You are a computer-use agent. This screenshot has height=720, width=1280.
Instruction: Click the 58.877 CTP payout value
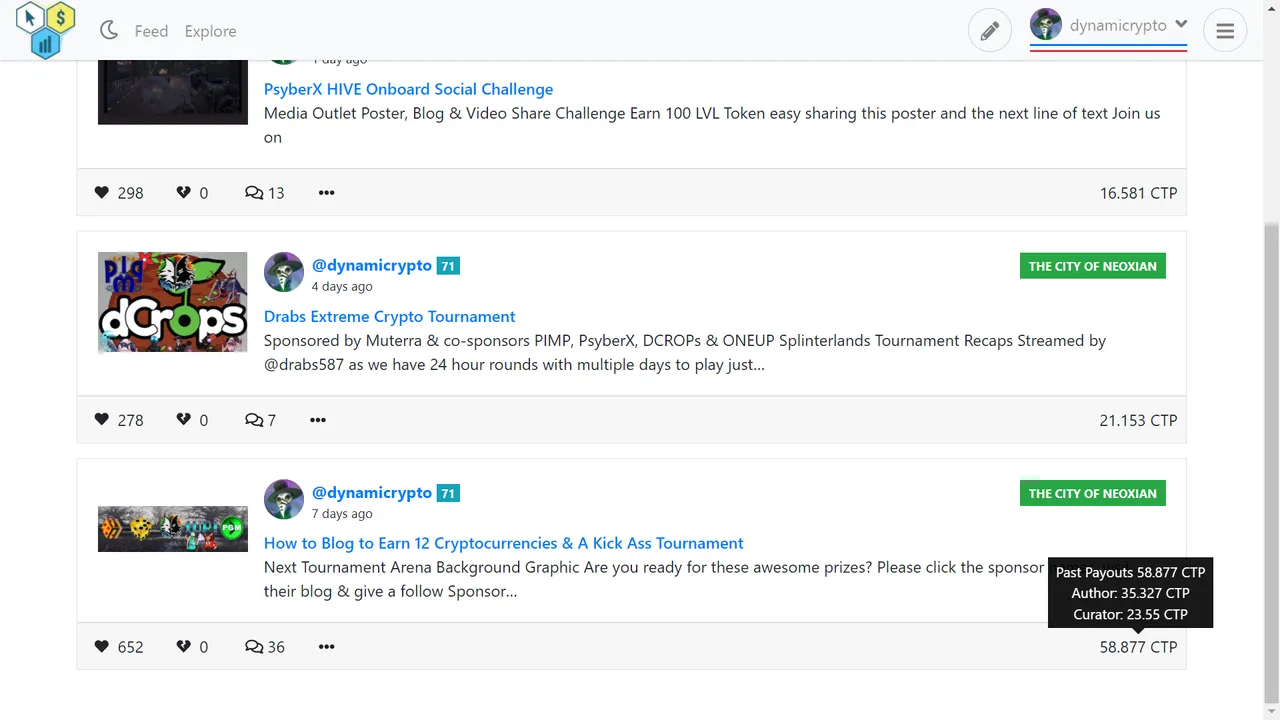[x=1138, y=647]
